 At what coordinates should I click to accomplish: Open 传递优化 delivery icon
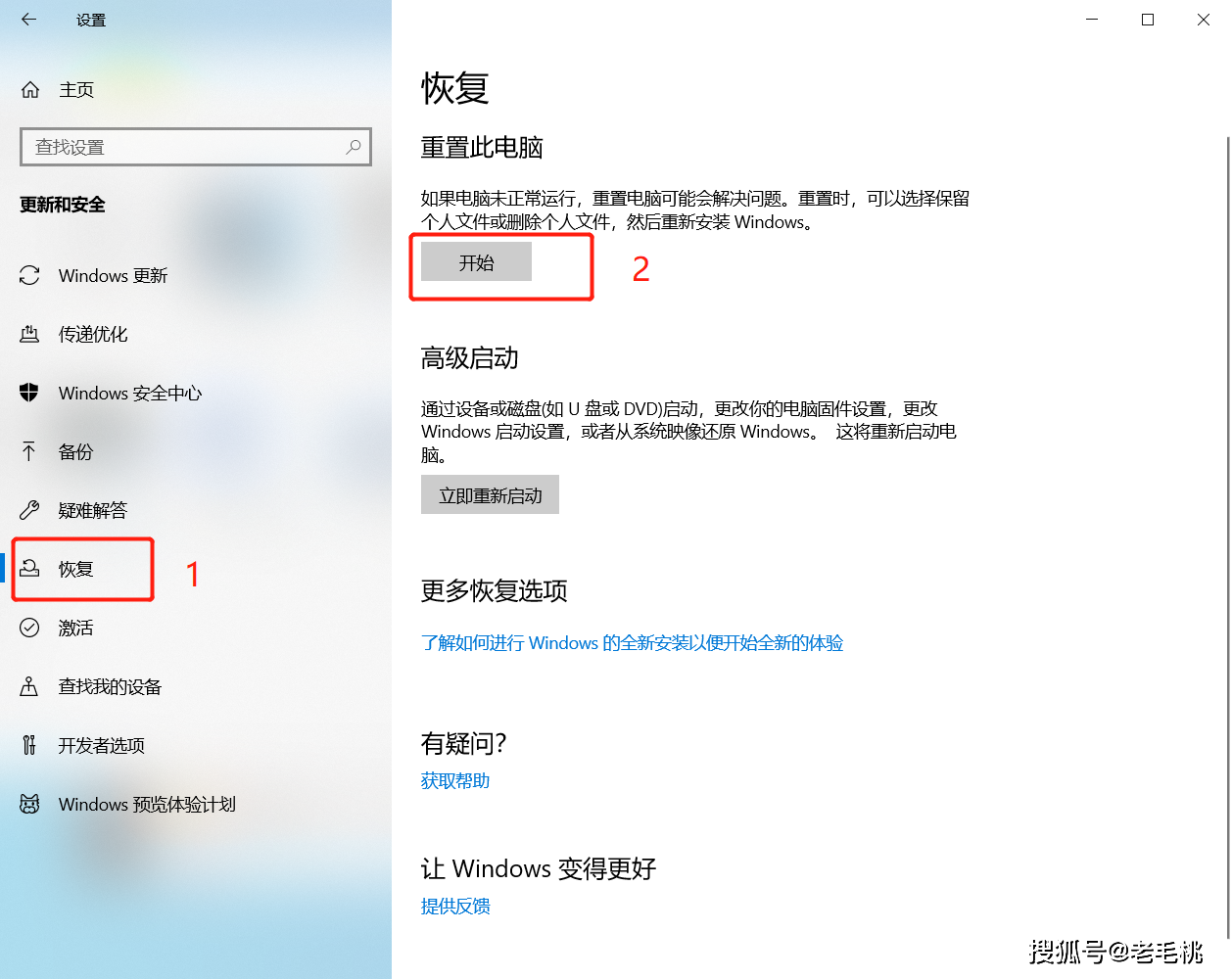click(x=29, y=335)
